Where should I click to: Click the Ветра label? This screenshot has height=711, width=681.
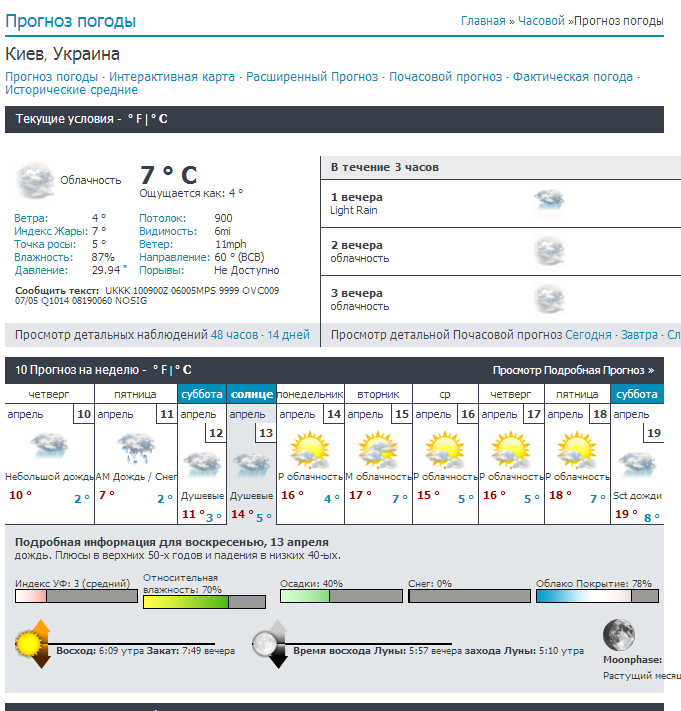point(31,218)
